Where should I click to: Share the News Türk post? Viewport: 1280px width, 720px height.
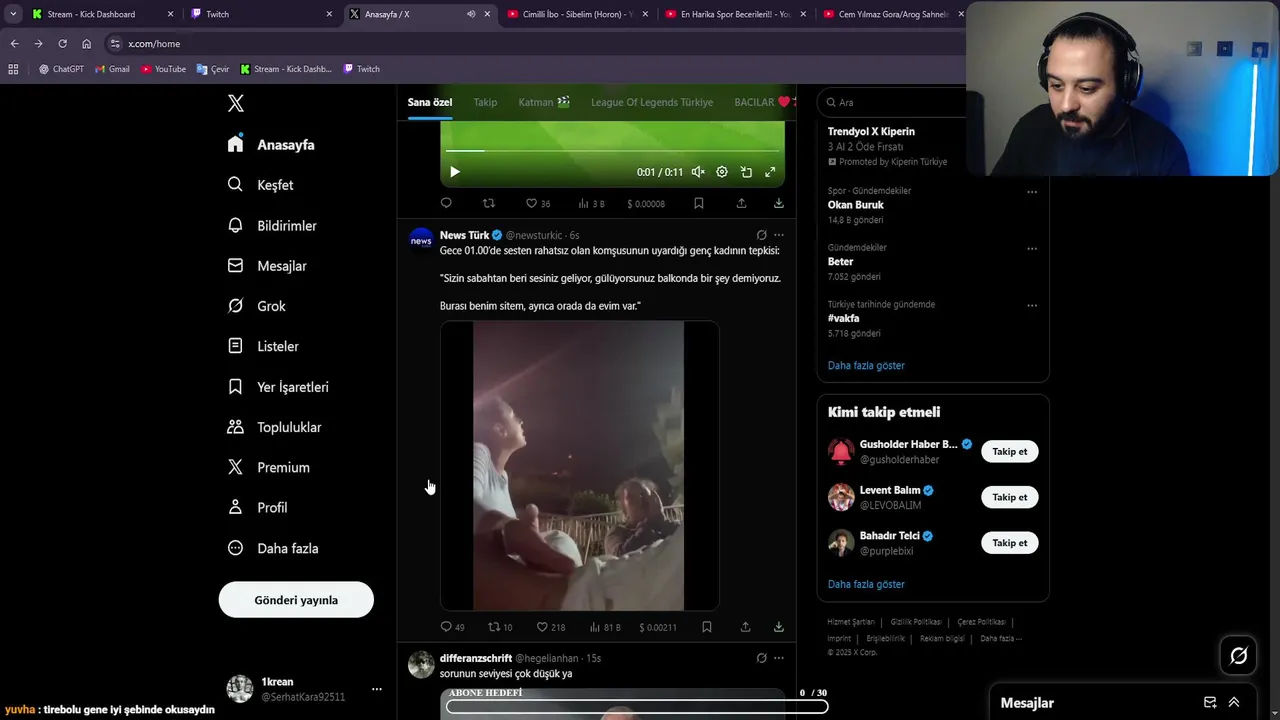745,627
